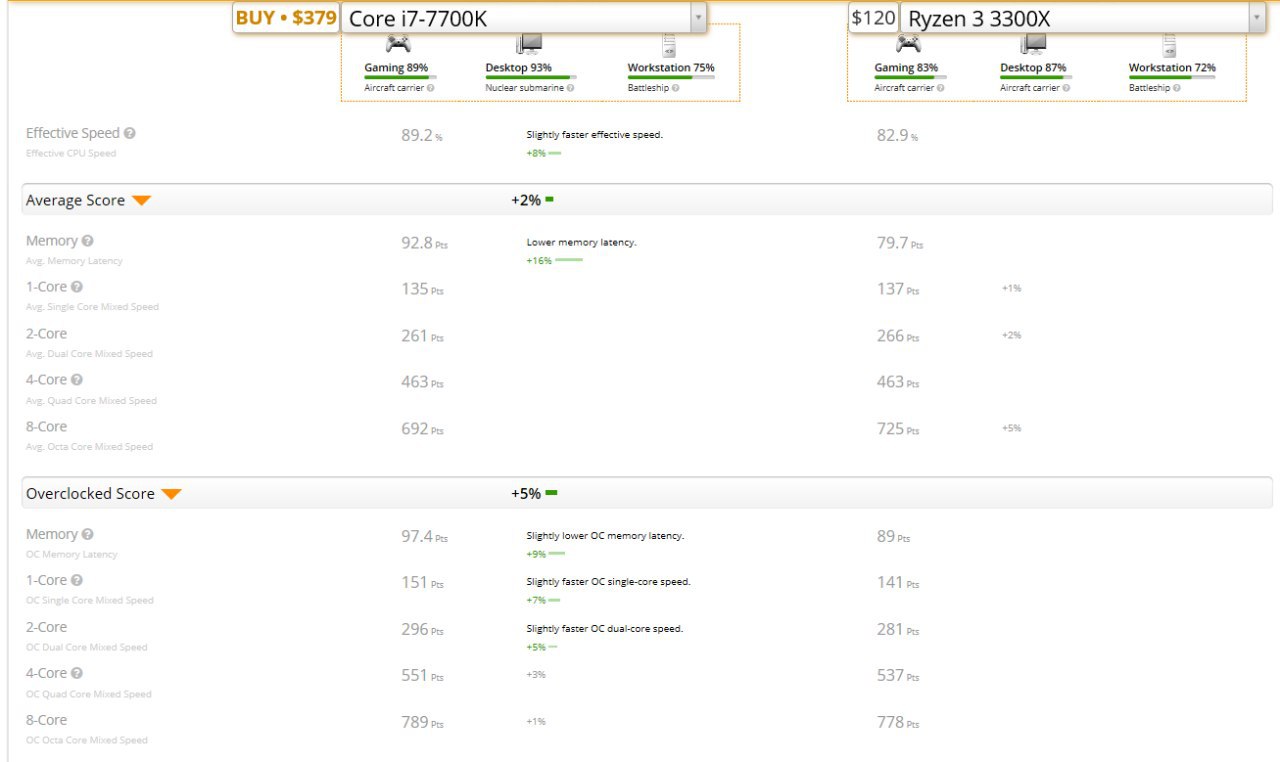Open help icon beside Avg. Single Core 1-Core
Viewport: 1280px width, 762px height.
77,287
